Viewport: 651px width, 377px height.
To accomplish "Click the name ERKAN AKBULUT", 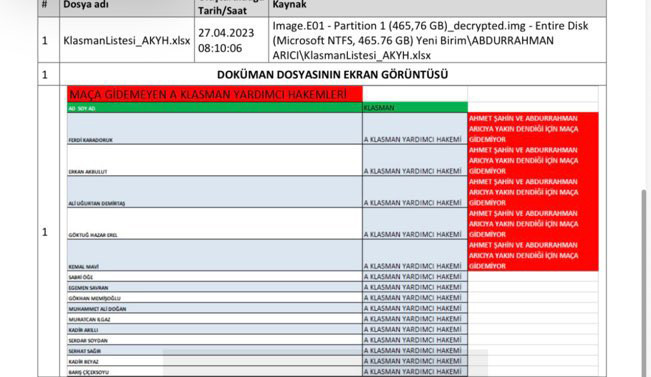I will [x=88, y=171].
